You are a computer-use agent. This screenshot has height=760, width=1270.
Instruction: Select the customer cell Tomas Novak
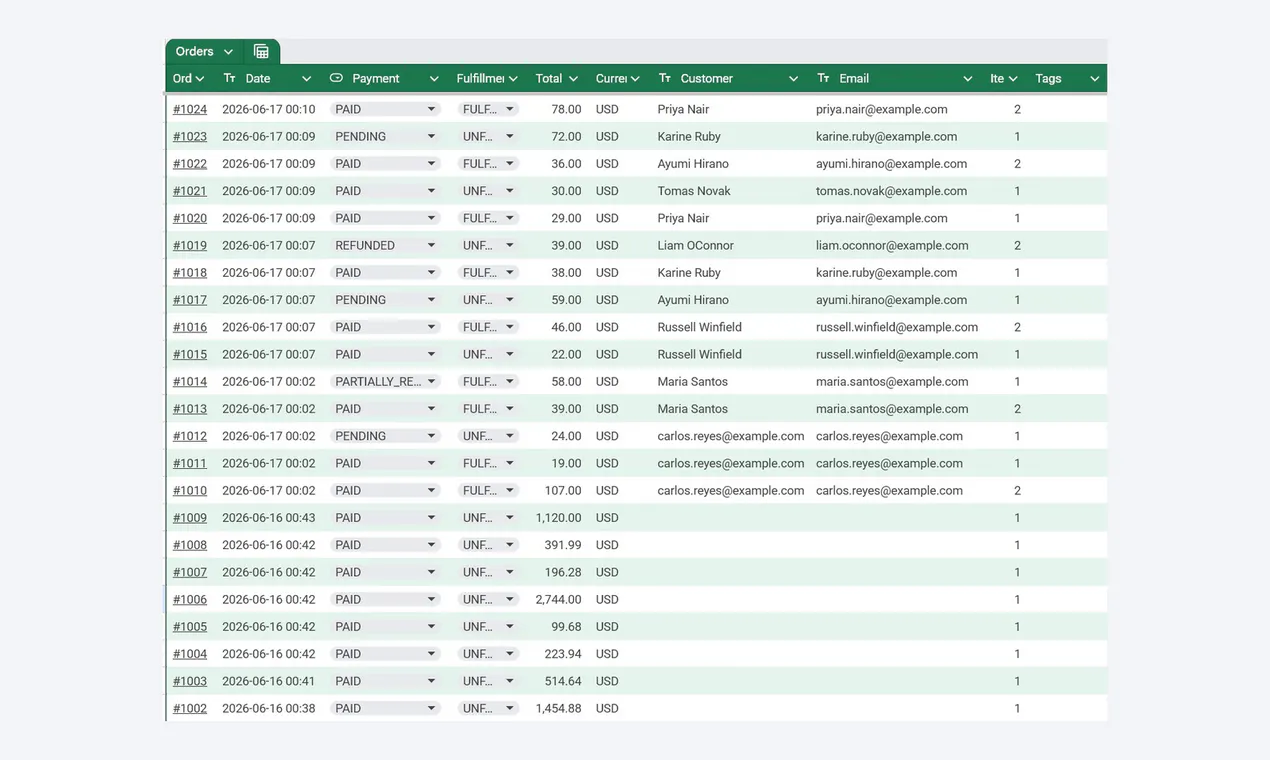[694, 191]
